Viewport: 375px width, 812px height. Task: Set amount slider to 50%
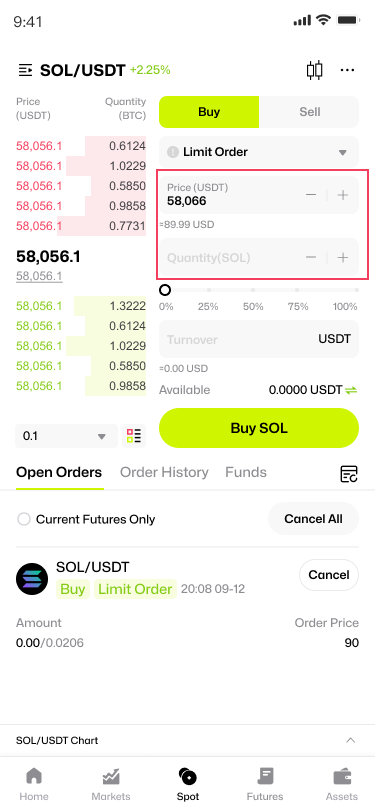click(x=253, y=290)
